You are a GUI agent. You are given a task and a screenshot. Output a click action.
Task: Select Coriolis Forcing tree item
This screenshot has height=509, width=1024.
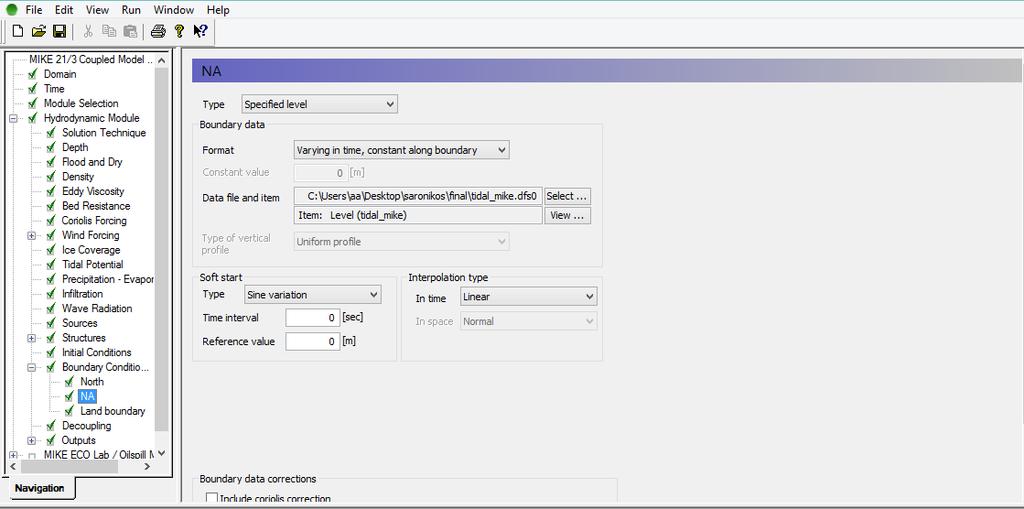point(94,221)
